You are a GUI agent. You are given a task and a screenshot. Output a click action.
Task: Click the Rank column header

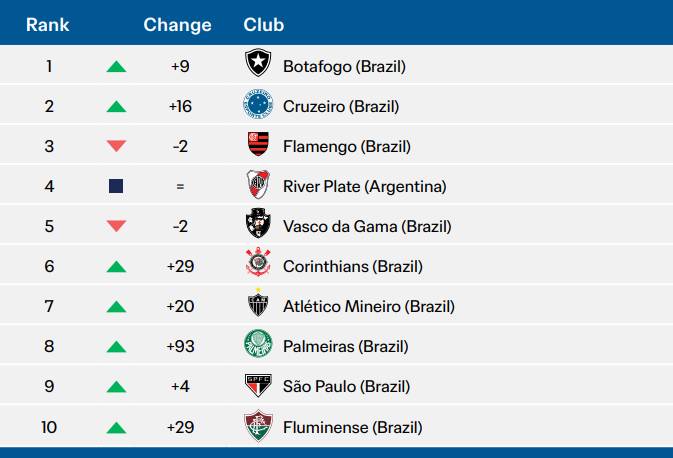click(x=47, y=25)
